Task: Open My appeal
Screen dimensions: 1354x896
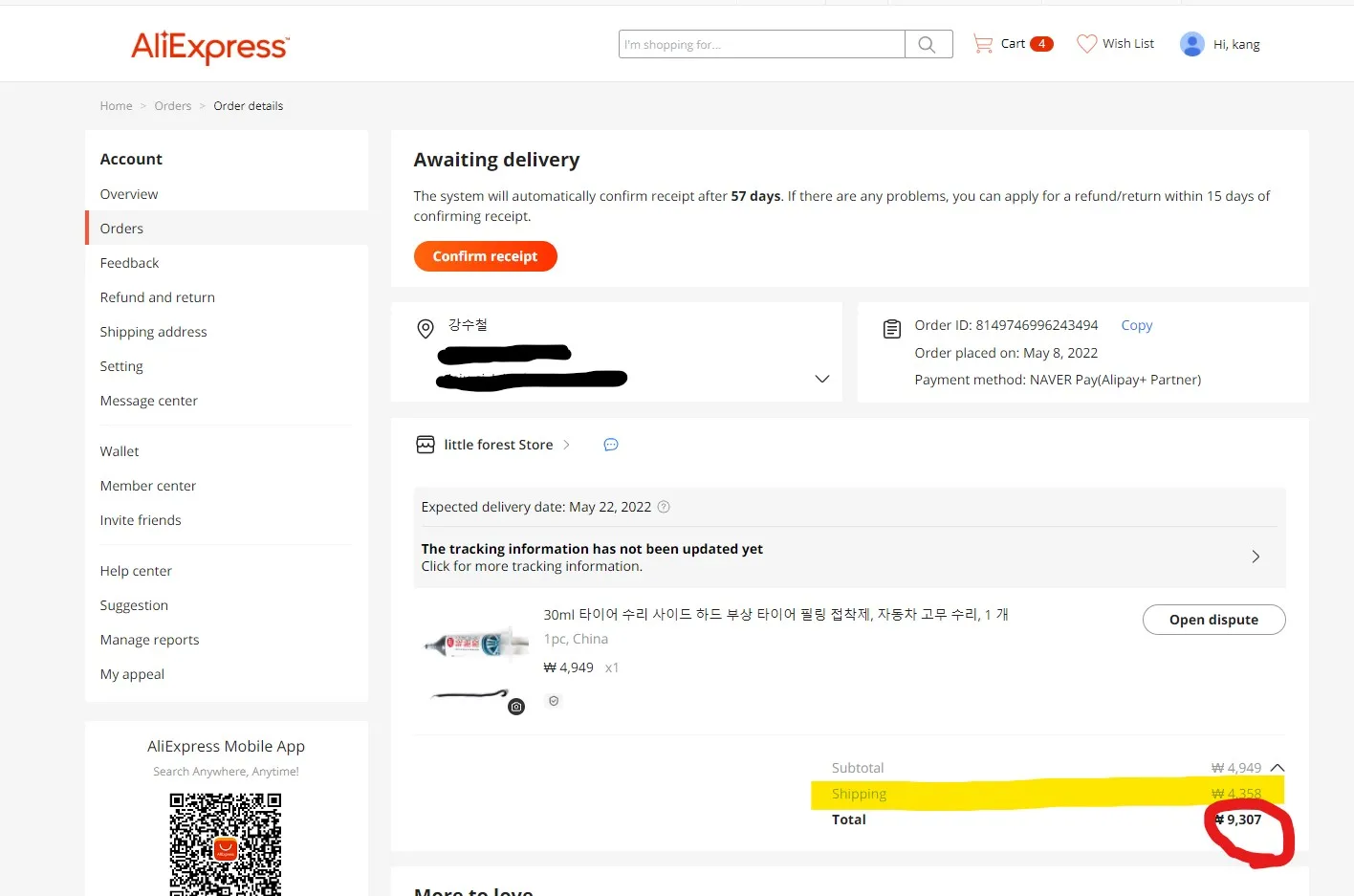Action: 132,674
